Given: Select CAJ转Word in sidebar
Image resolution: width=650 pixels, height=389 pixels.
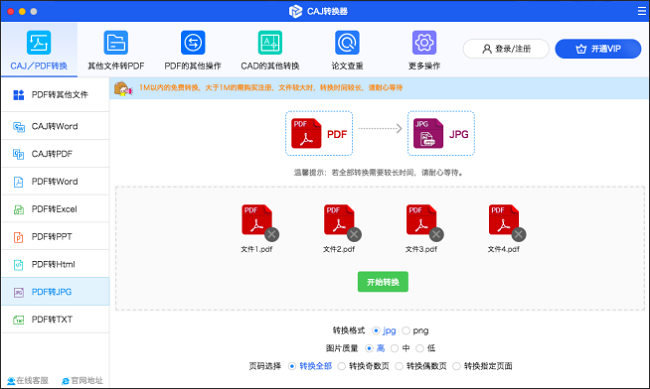Looking at the screenshot, I should [x=55, y=126].
